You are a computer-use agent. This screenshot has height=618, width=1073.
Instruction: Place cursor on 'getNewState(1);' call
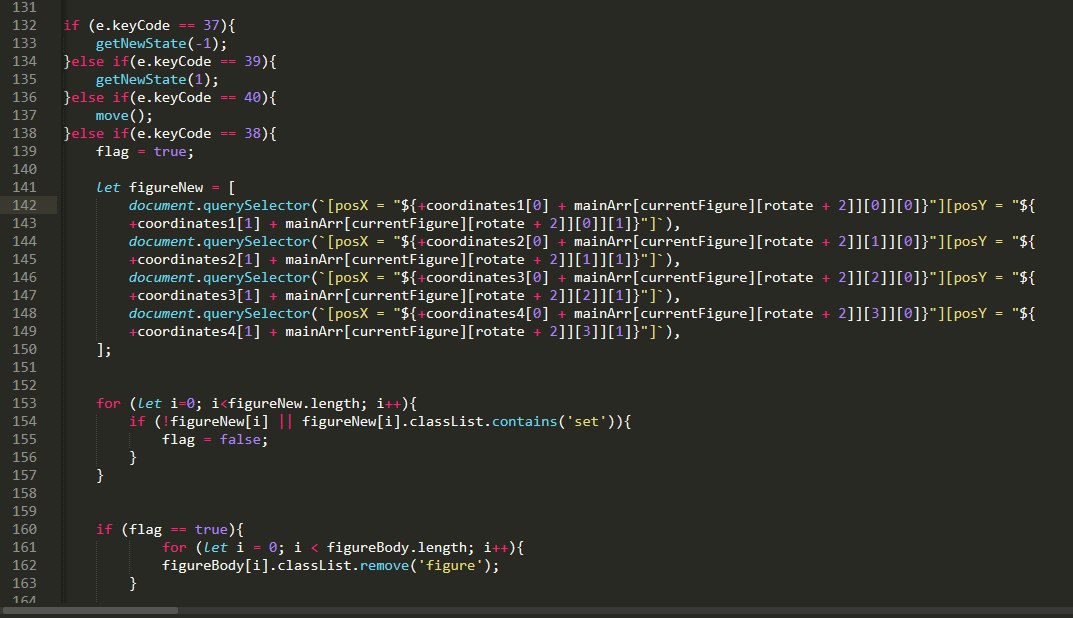point(157,79)
